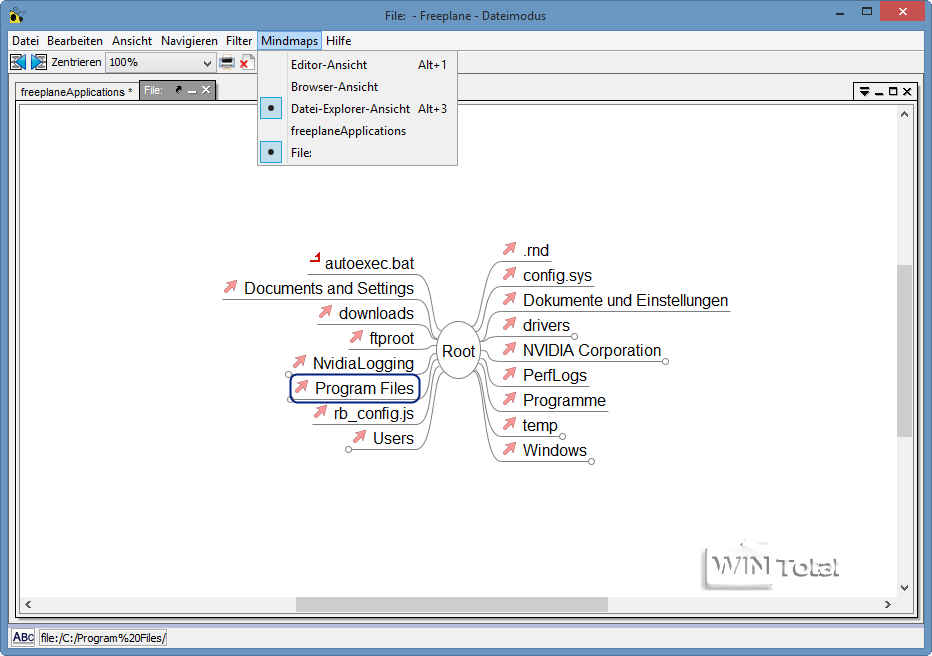Image resolution: width=932 pixels, height=656 pixels.
Task: Click the link arrow icon beside rb_config.js
Action: [320, 412]
